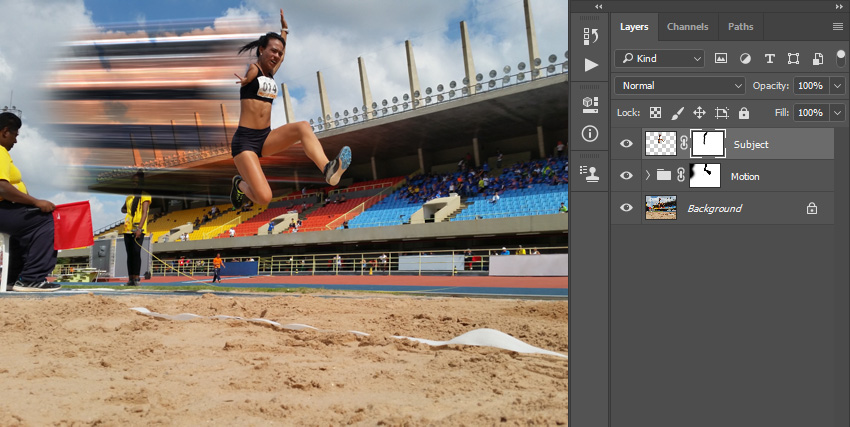
Task: Open the Opacity slider dropdown arrow
Action: [x=838, y=86]
